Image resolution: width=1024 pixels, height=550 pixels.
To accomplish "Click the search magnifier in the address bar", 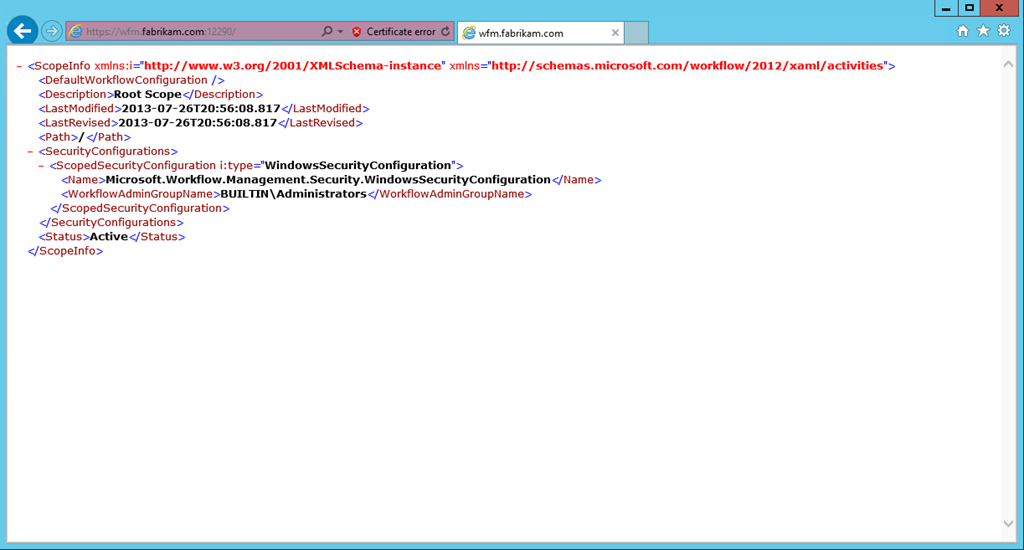I will 327,31.
